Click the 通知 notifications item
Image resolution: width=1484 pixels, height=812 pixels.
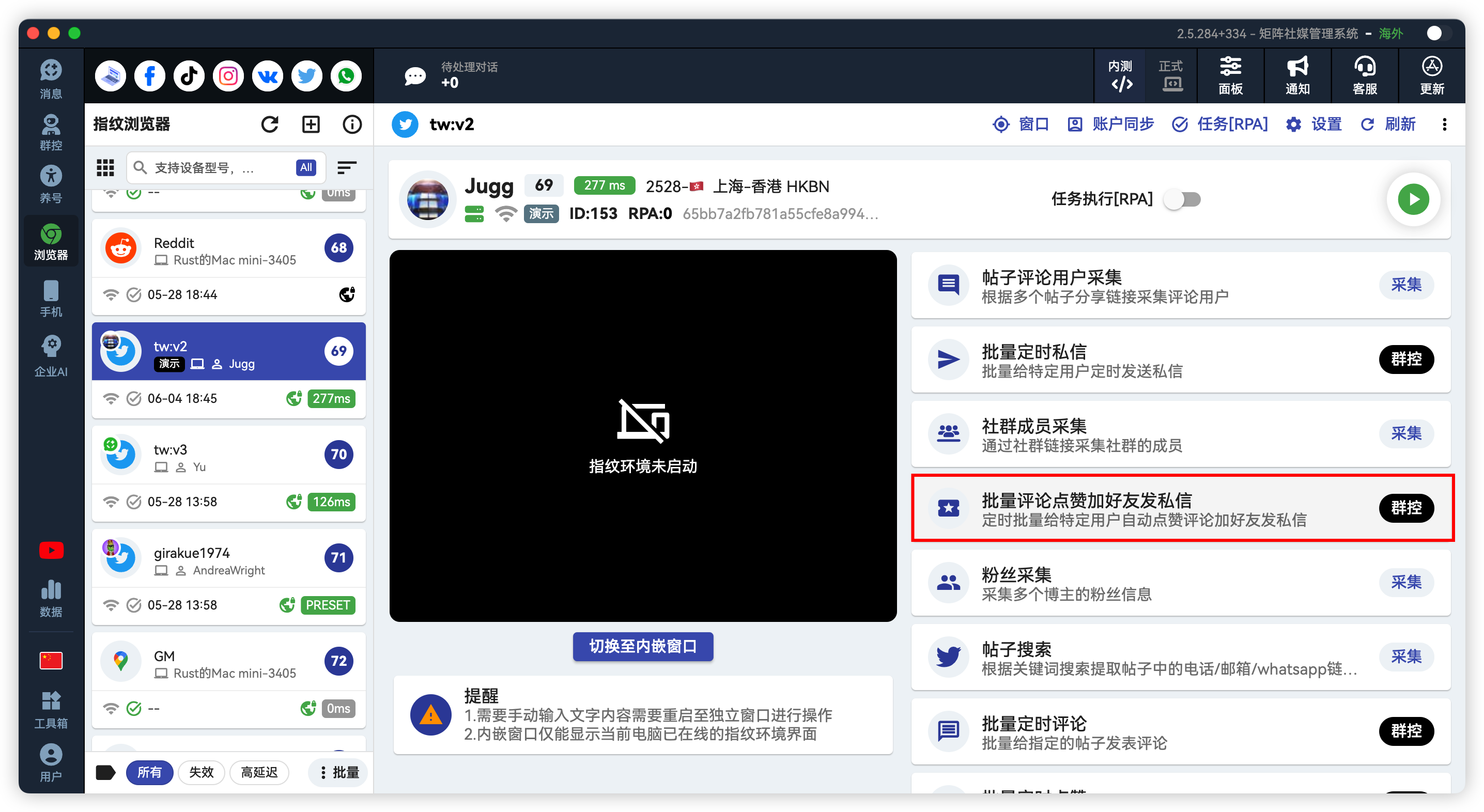click(x=1297, y=76)
